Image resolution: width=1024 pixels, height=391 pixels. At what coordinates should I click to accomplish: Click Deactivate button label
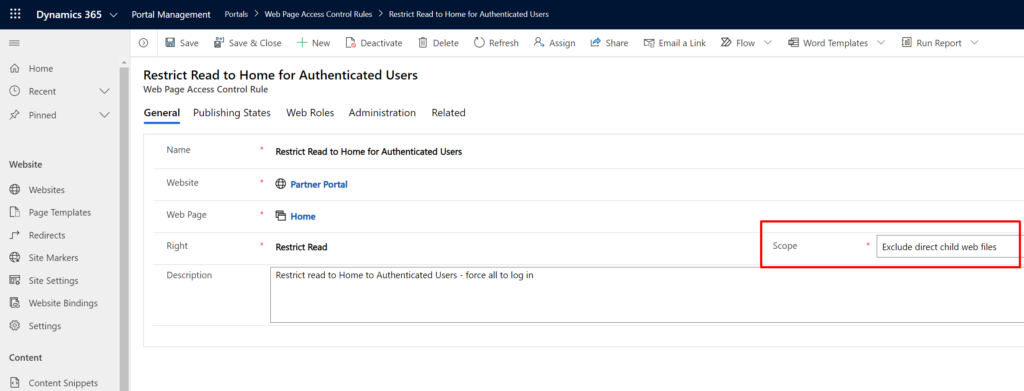coord(381,43)
